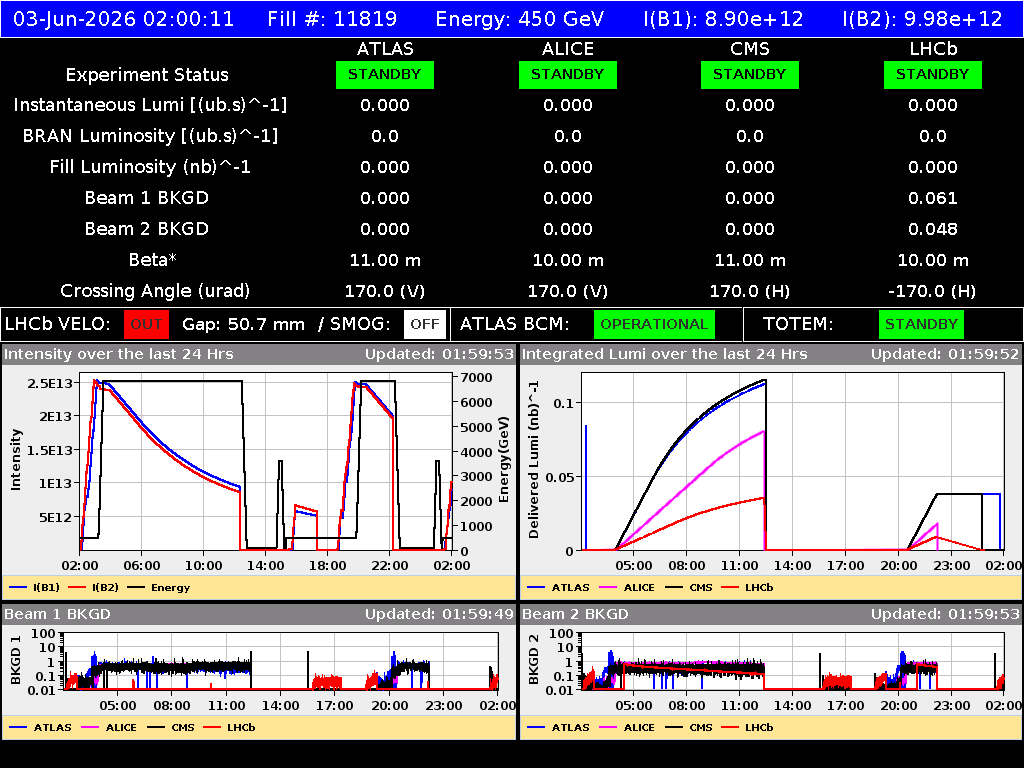The width and height of the screenshot is (1024, 768).
Task: Click the green STANDBY badge beside TOTEM
Action: [921, 325]
